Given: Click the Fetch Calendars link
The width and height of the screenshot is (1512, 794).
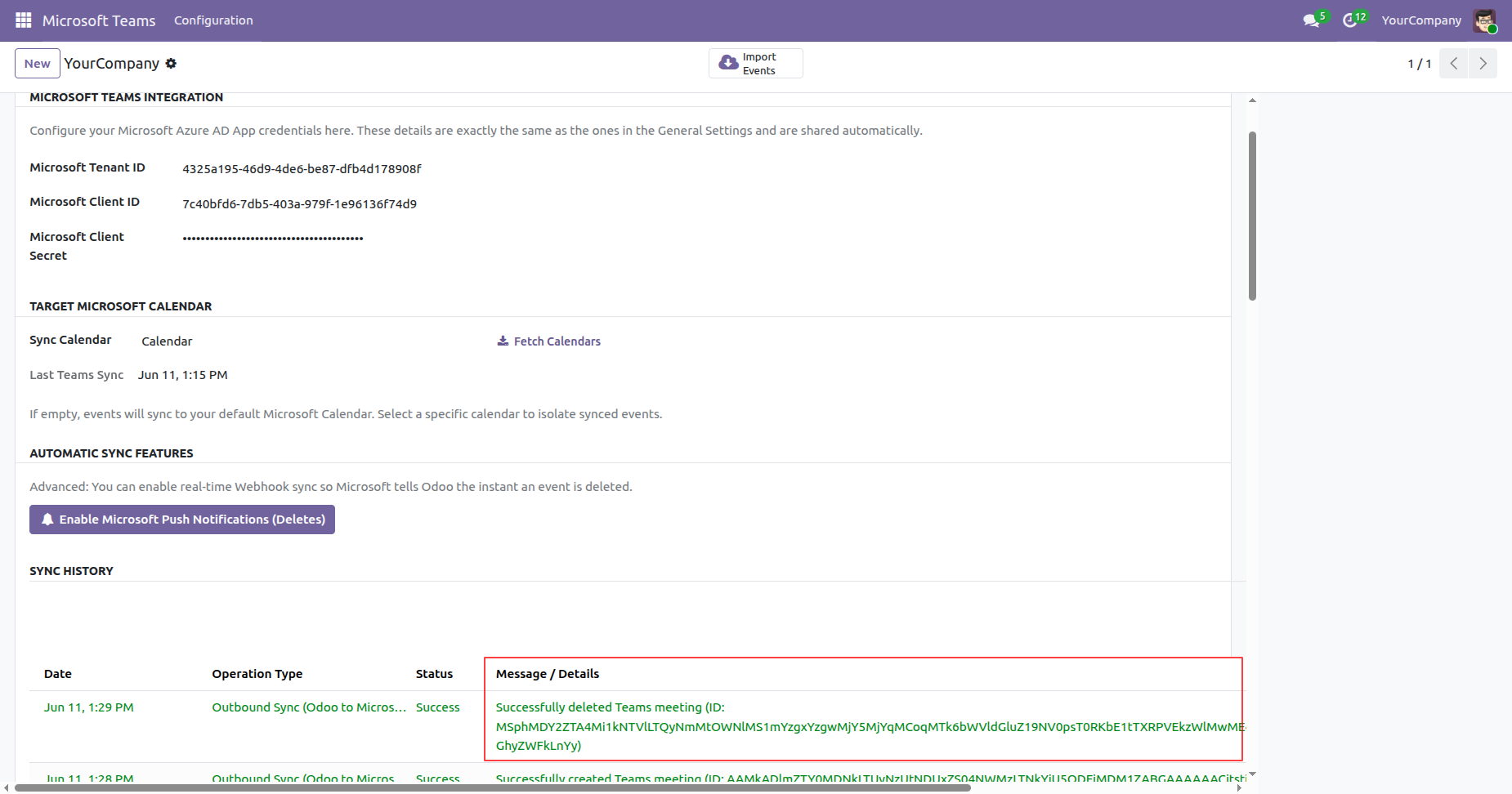Looking at the screenshot, I should [549, 341].
